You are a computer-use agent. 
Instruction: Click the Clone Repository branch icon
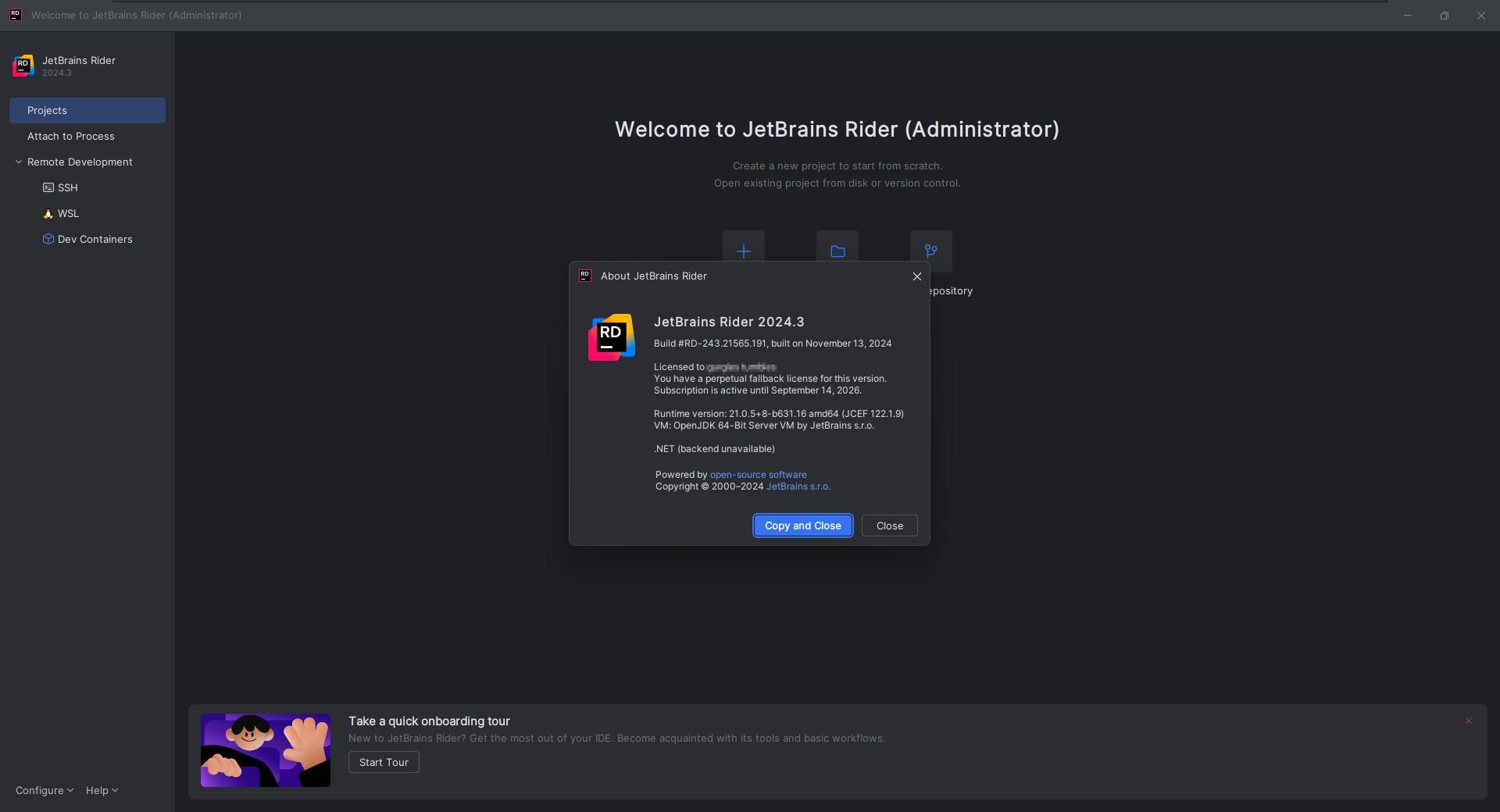click(x=930, y=250)
